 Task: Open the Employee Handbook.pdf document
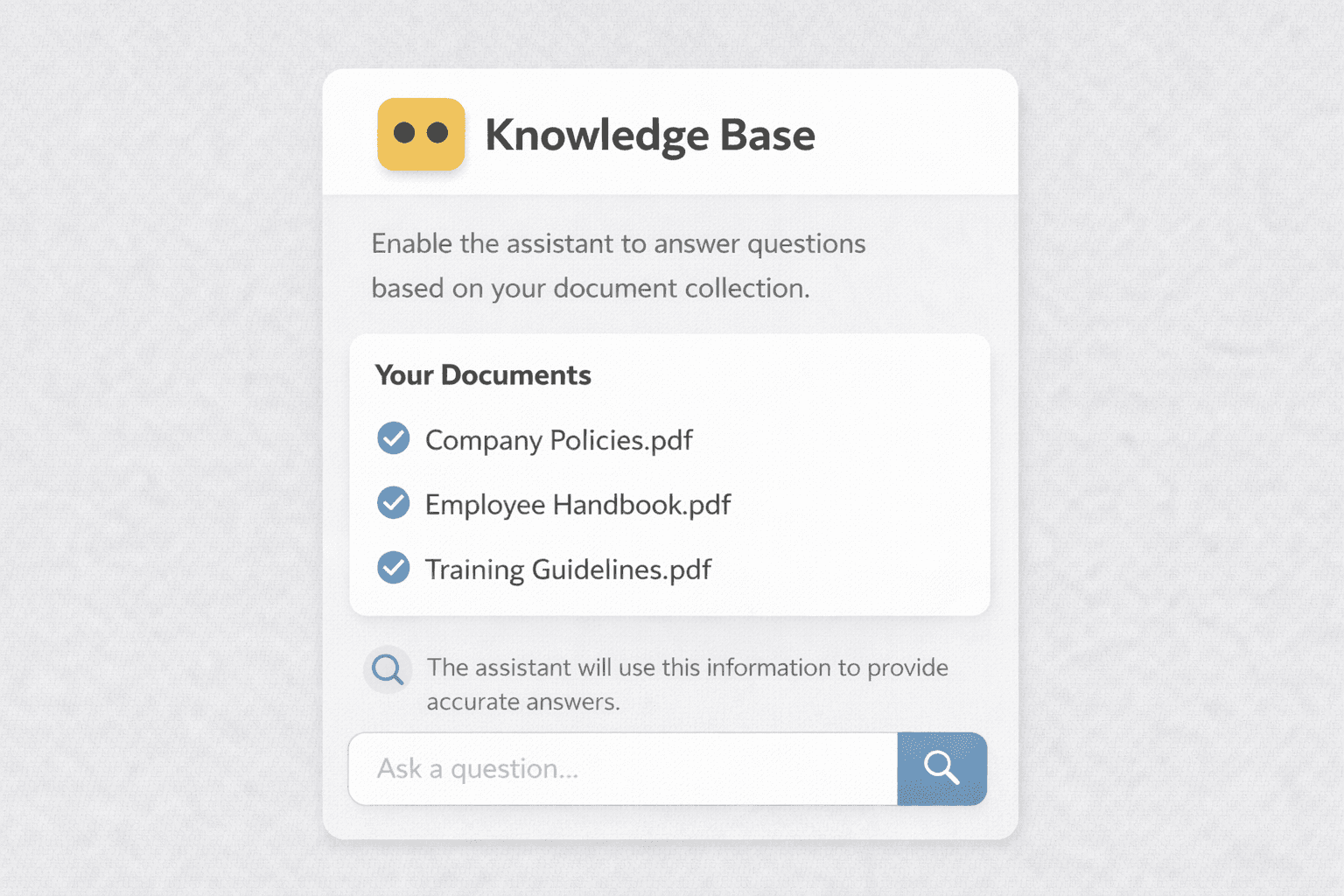577,504
